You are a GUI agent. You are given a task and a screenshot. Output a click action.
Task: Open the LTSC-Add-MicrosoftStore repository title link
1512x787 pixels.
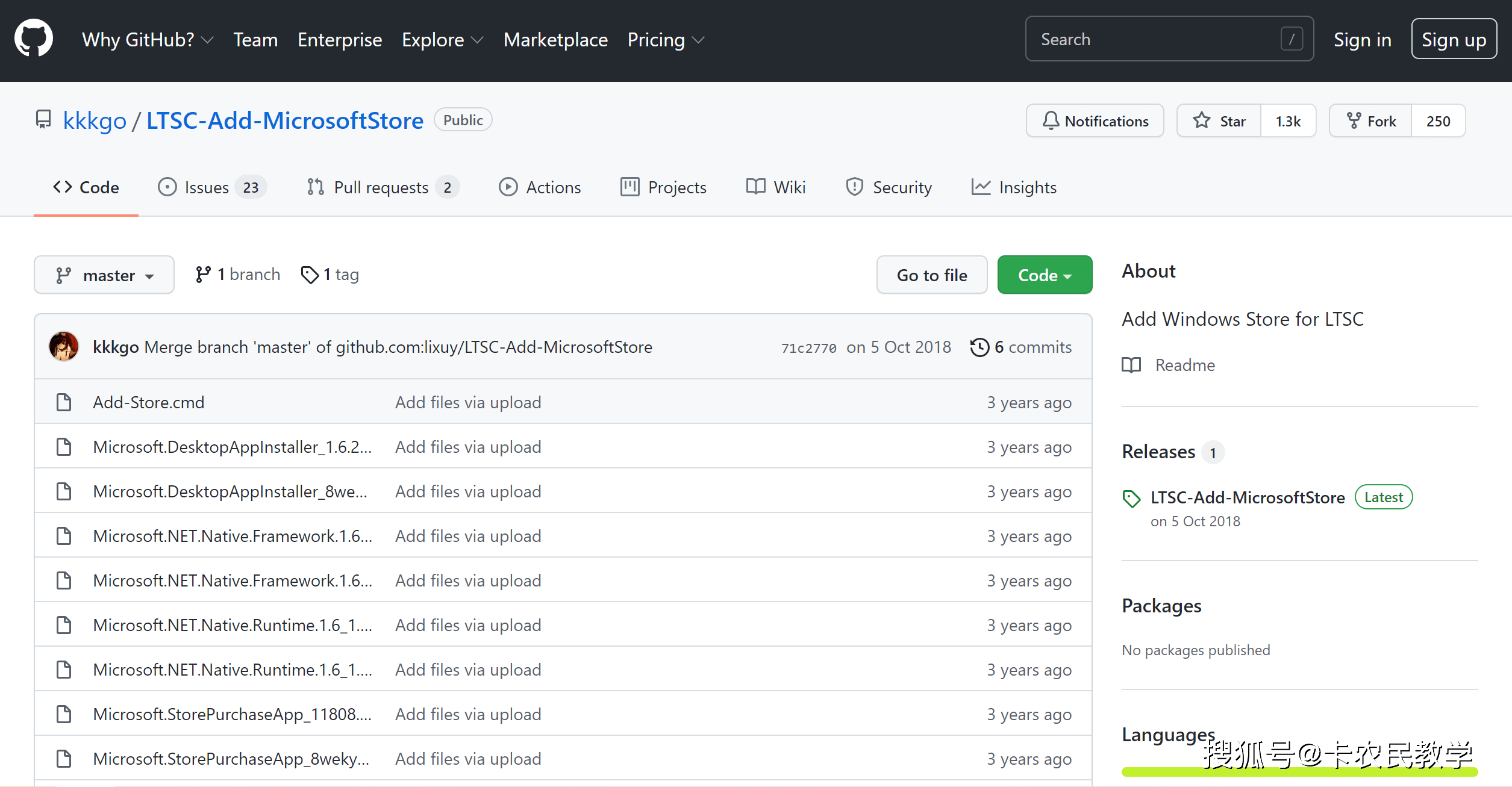285,120
